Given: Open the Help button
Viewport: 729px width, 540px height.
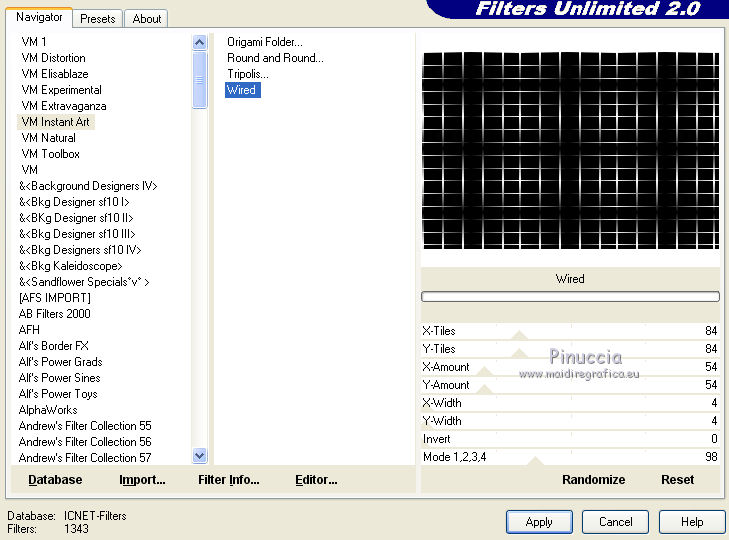Looking at the screenshot, I should click(x=692, y=522).
